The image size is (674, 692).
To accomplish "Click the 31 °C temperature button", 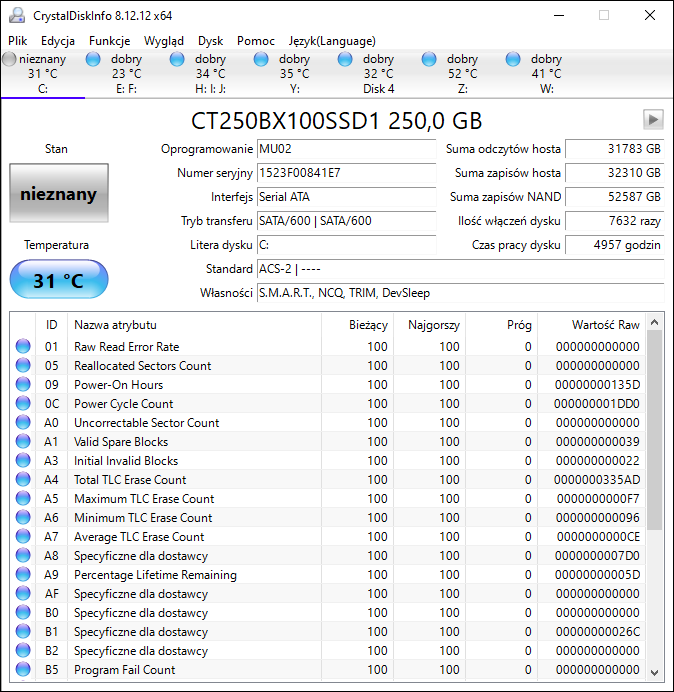I will (x=58, y=280).
